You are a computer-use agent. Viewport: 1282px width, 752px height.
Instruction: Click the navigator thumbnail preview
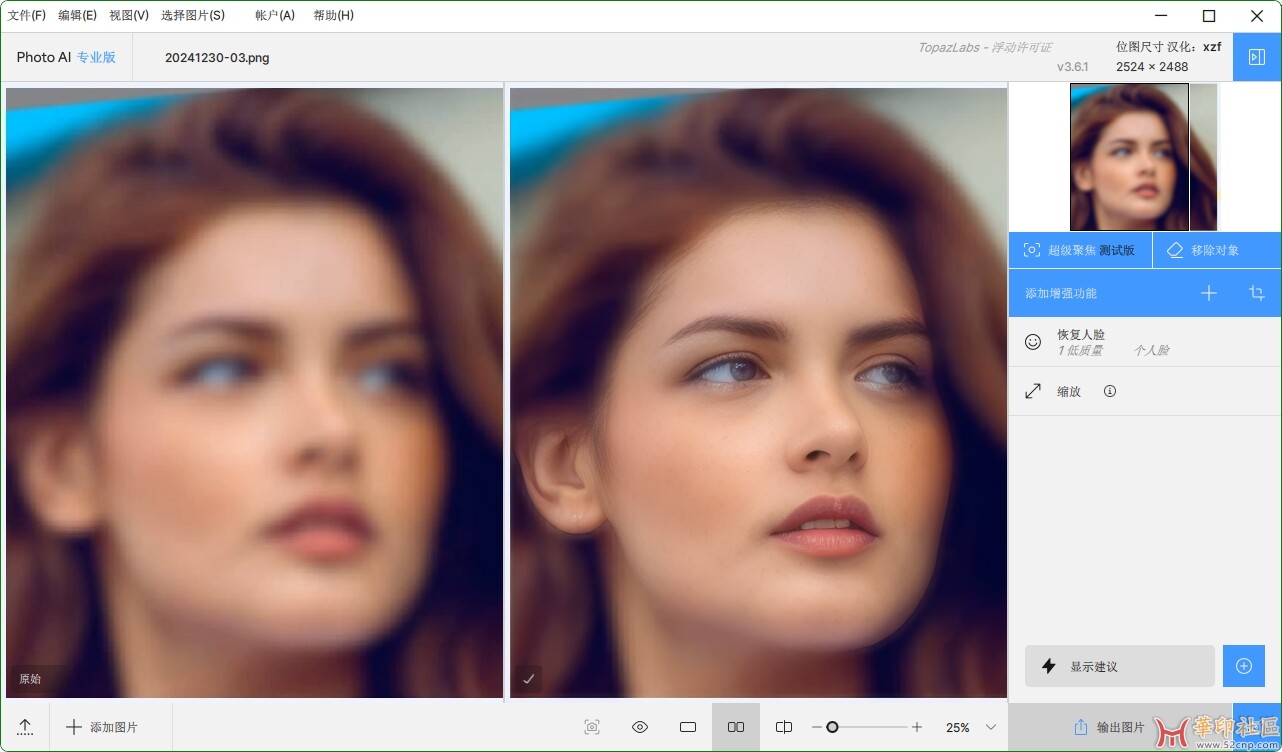pyautogui.click(x=1143, y=157)
